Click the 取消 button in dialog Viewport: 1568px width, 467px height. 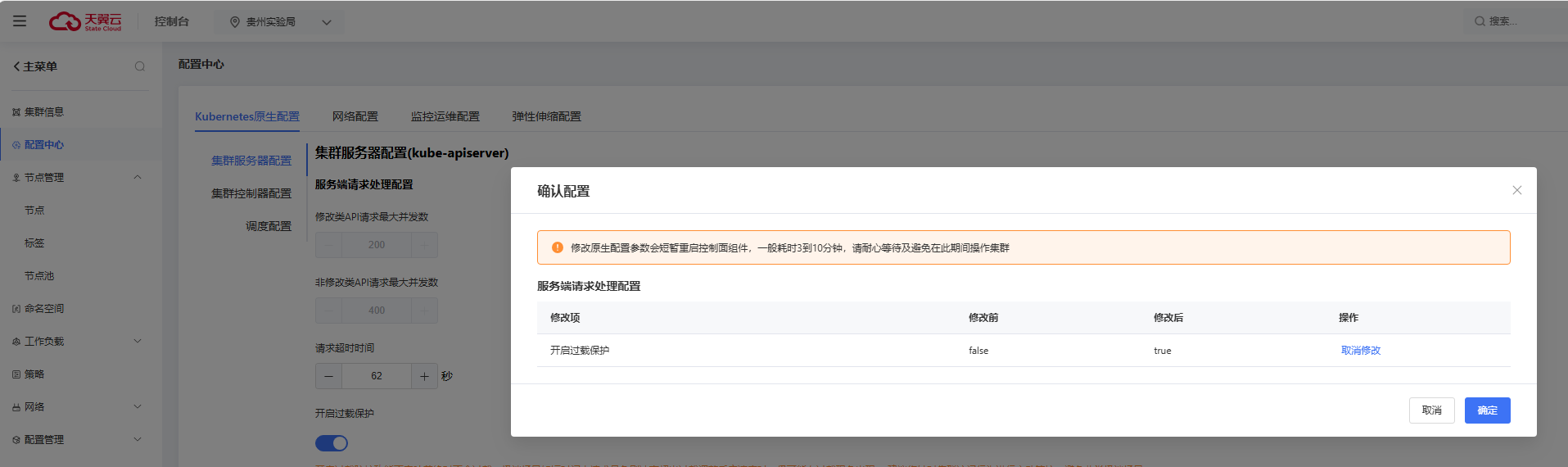pos(1431,410)
